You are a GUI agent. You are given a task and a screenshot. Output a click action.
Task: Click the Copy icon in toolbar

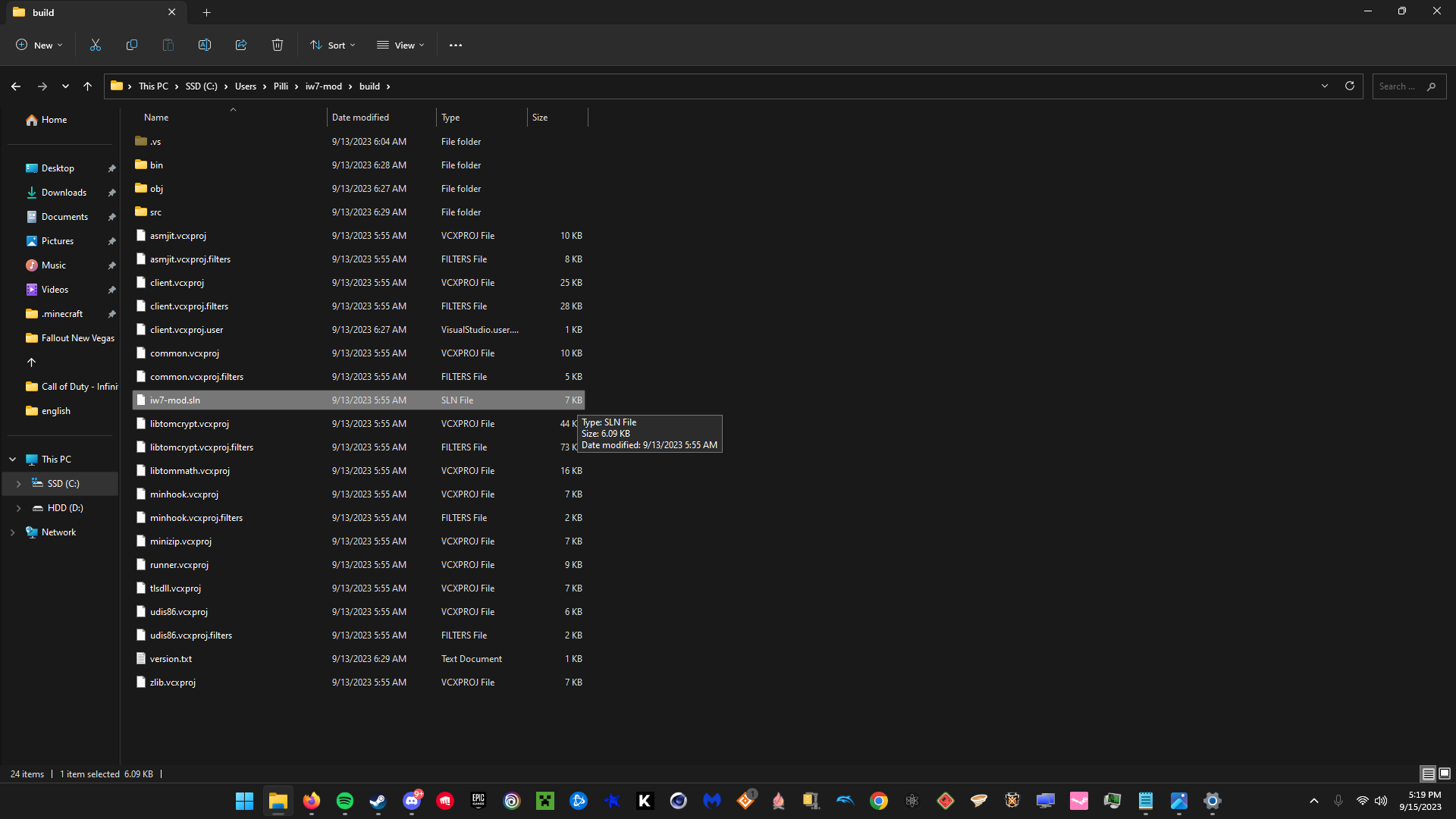132,45
